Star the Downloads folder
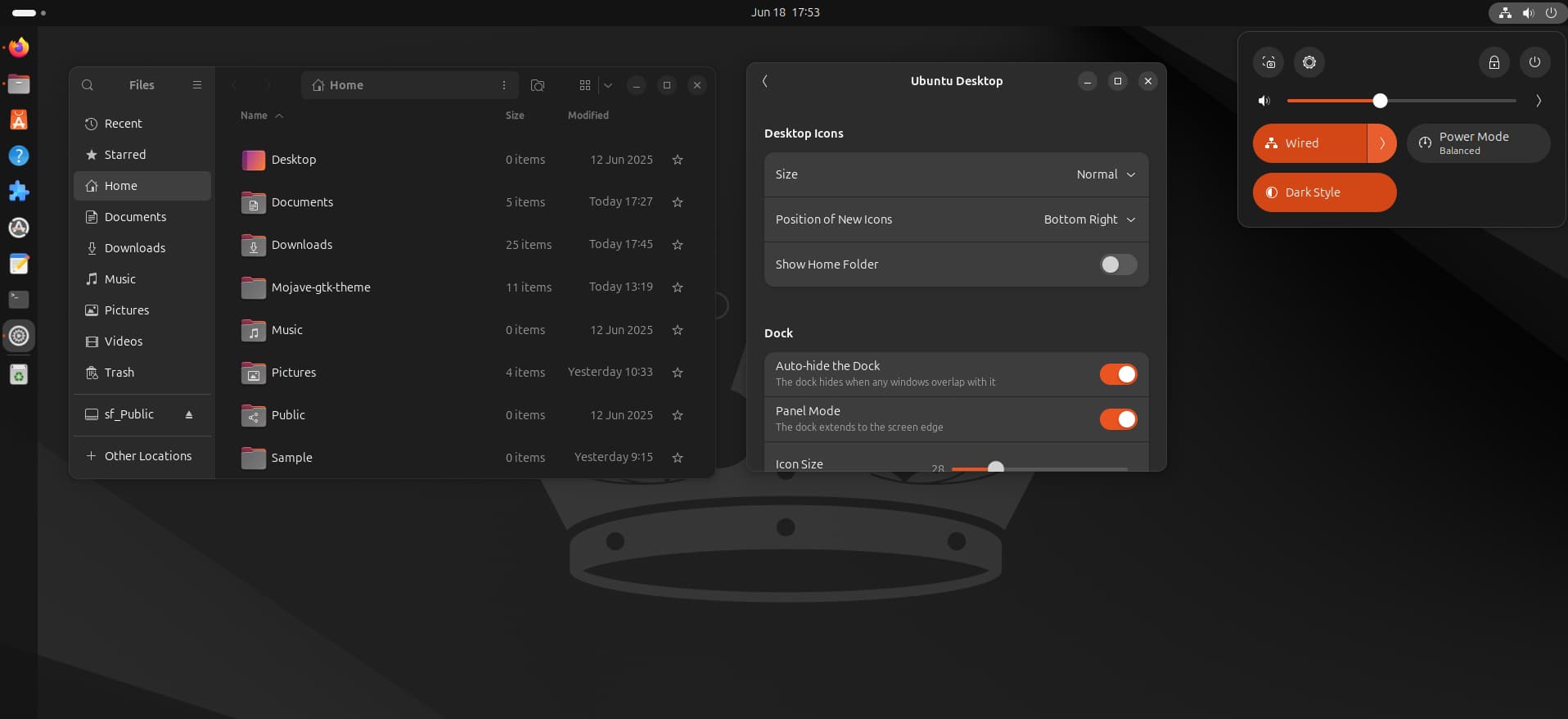The height and width of the screenshot is (719, 1568). (678, 245)
